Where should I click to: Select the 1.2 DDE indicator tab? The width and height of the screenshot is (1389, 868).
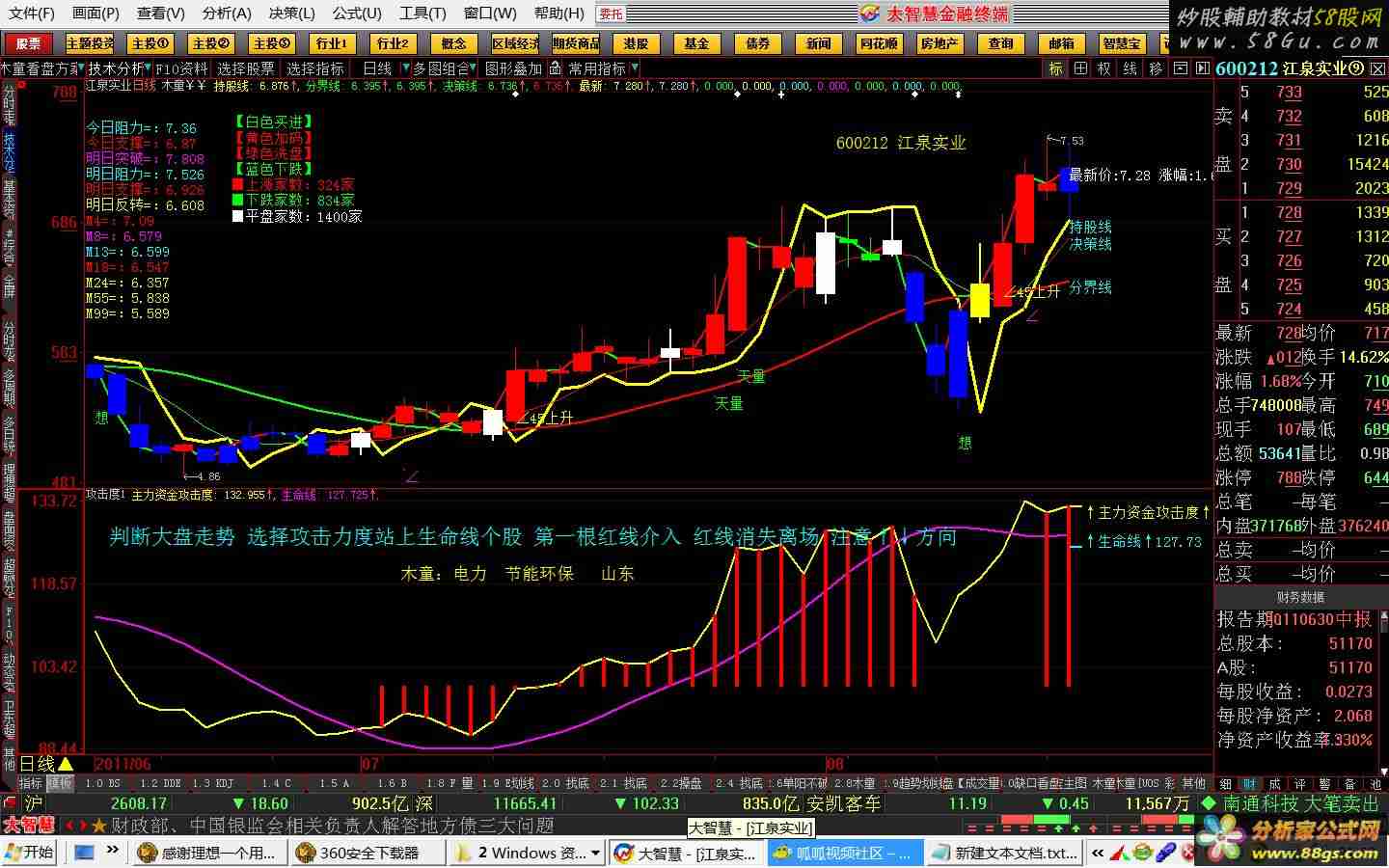159,783
